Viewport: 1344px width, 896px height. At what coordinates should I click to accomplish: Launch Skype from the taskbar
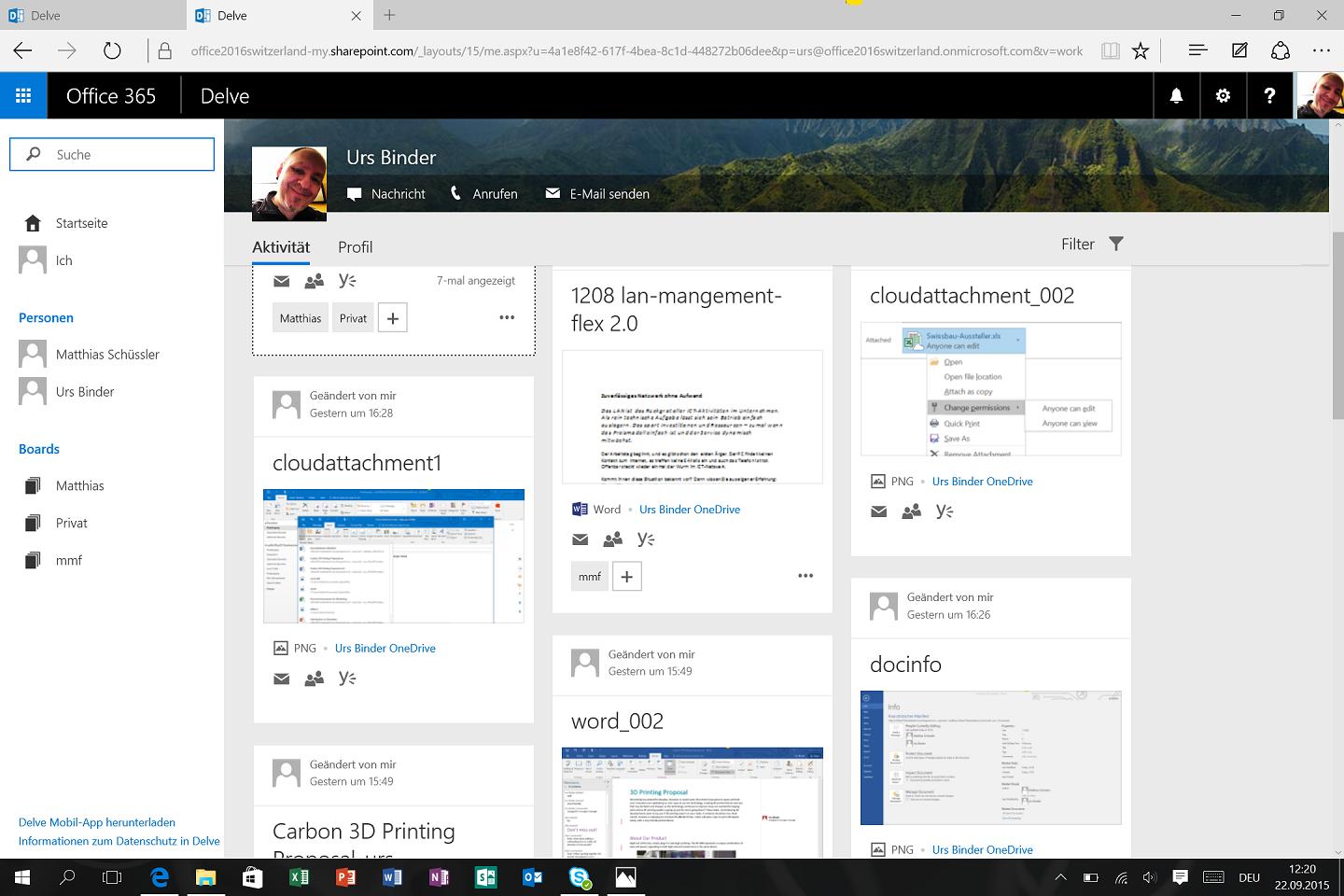coord(580,877)
